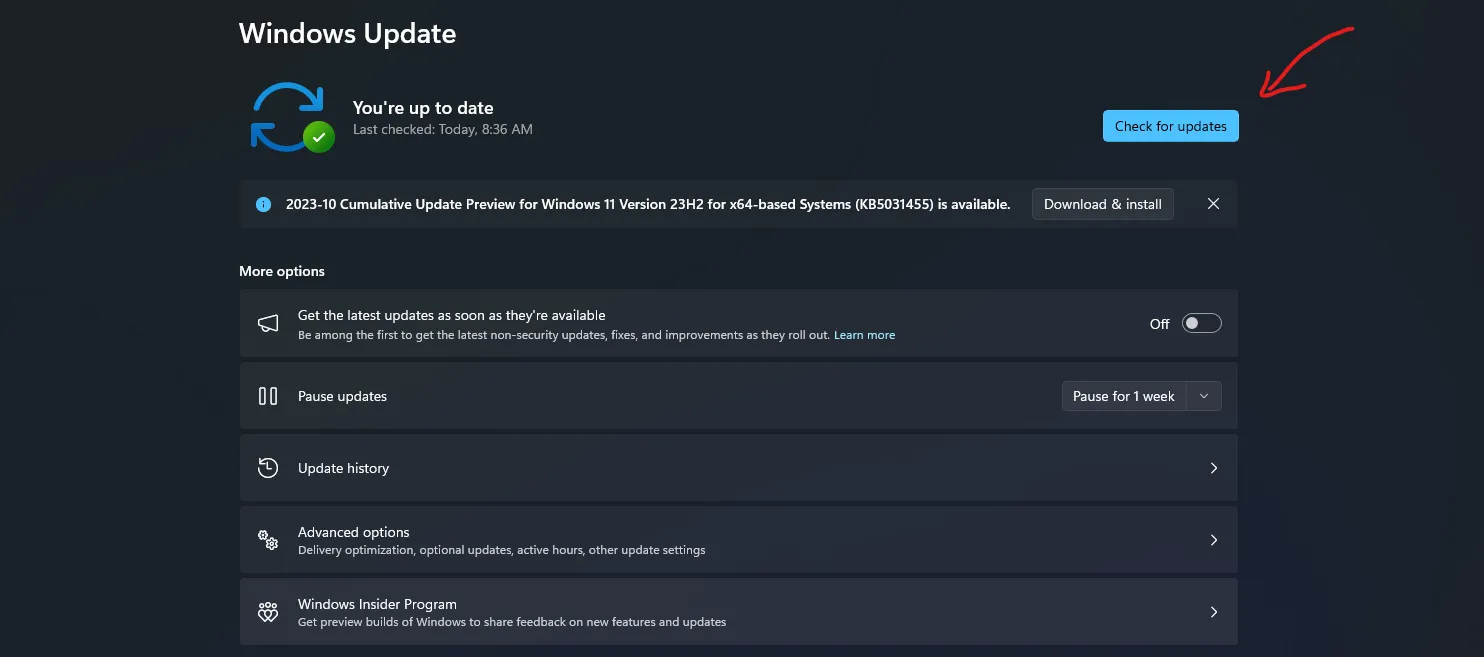Click the info icon beside KB5031455 notice
Viewport: 1484px width, 657px height.
[264, 204]
